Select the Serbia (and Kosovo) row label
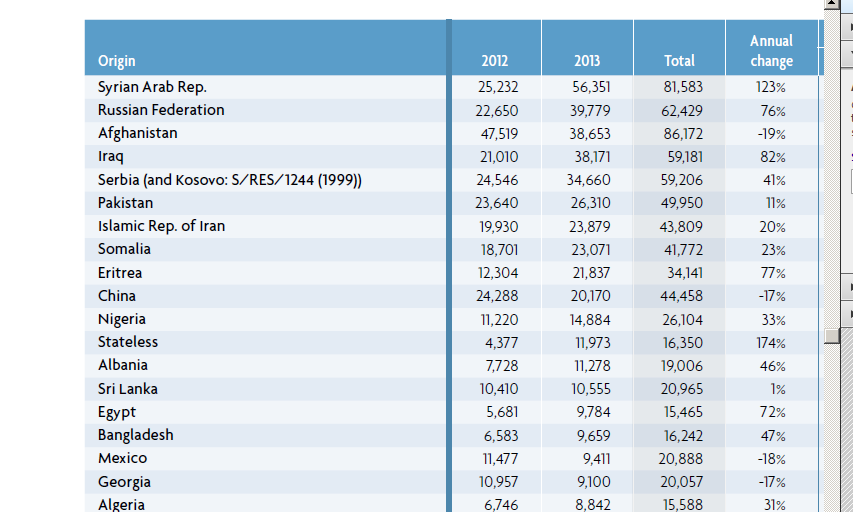The width and height of the screenshot is (853, 512). click(x=229, y=180)
